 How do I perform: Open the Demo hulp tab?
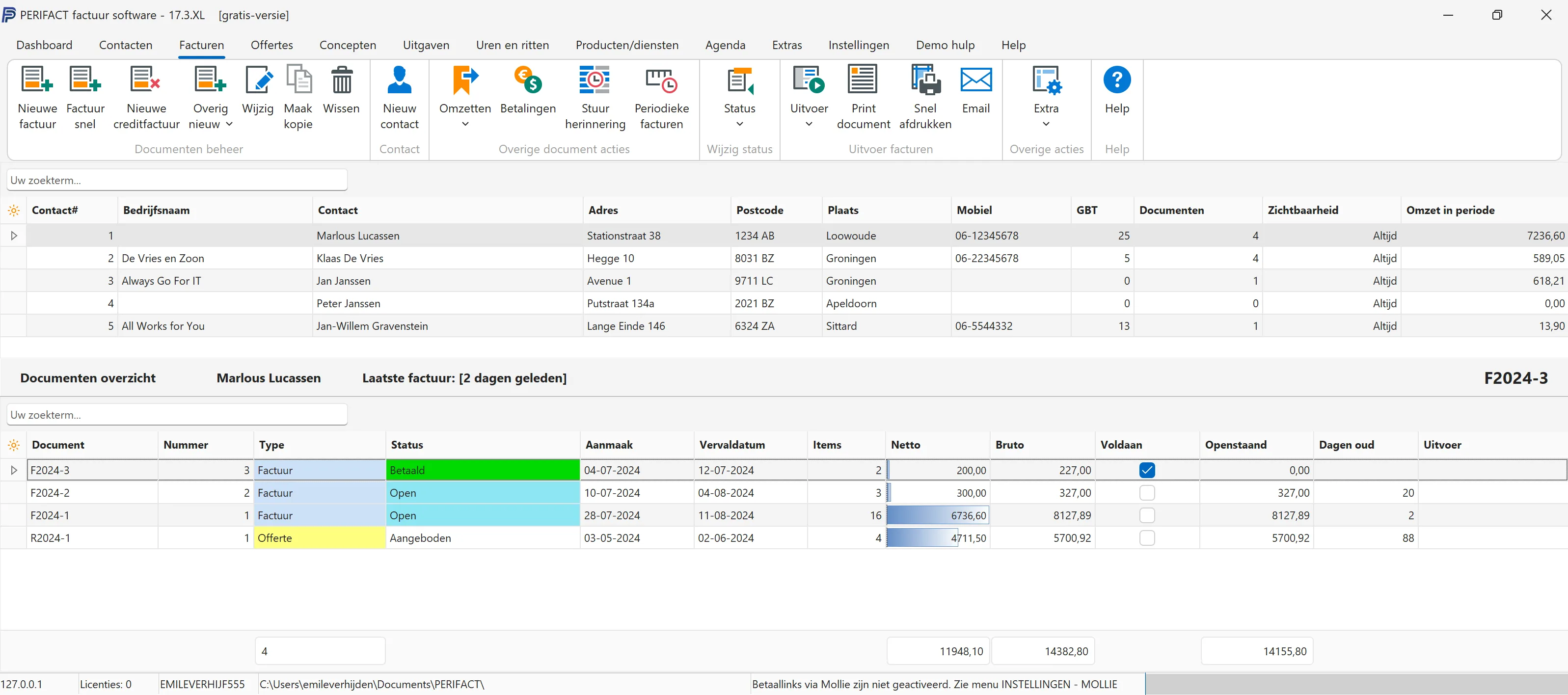pyautogui.click(x=945, y=45)
